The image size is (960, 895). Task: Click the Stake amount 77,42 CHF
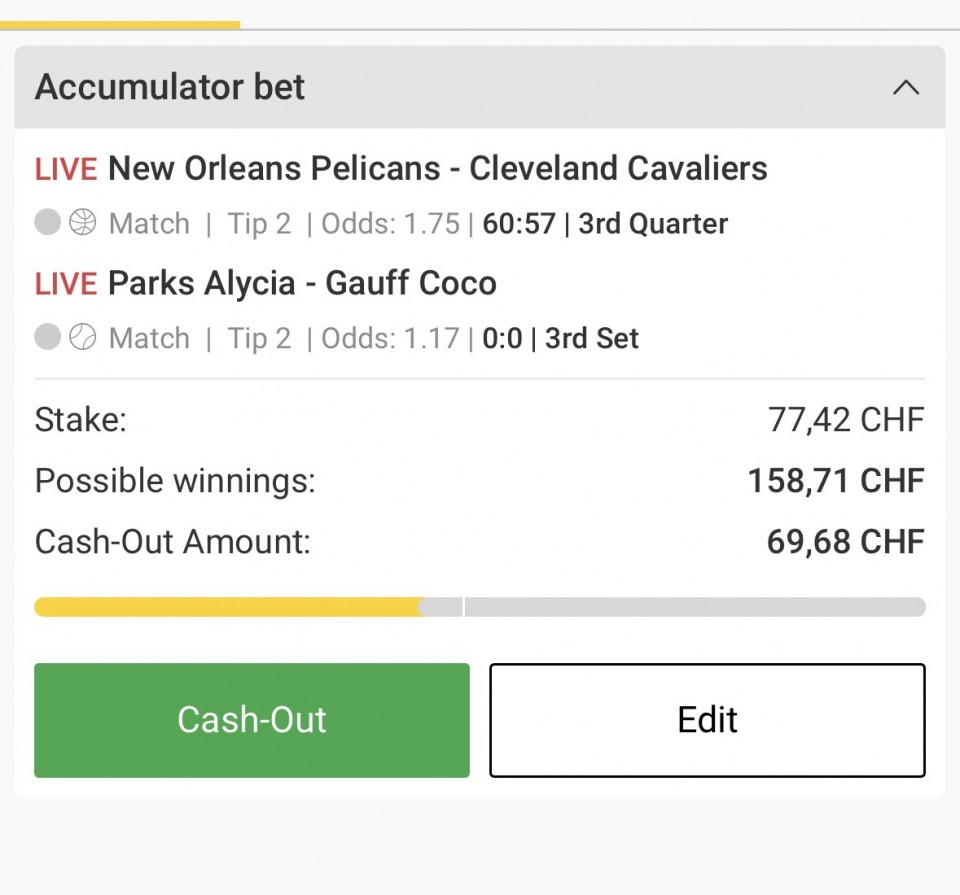(x=846, y=420)
